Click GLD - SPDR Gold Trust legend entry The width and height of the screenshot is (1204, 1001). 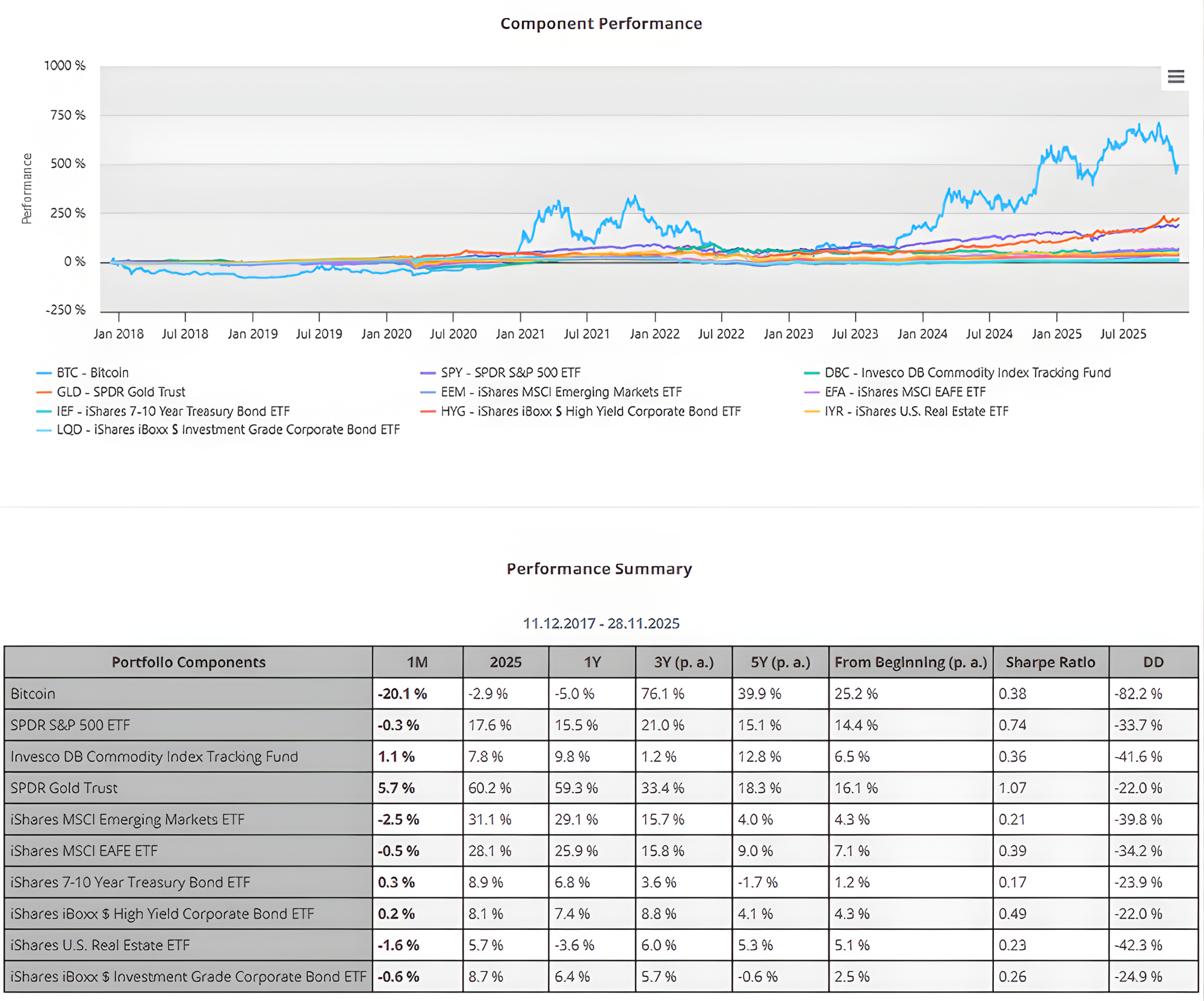click(120, 392)
